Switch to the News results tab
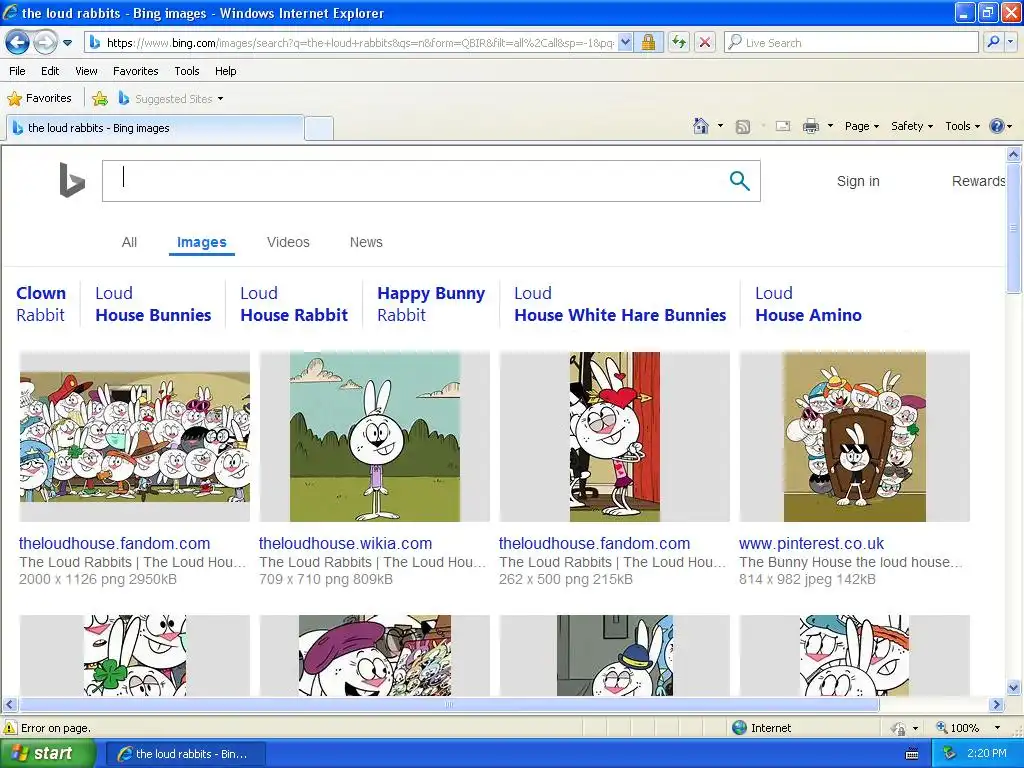This screenshot has width=1024, height=768. pyautogui.click(x=366, y=242)
